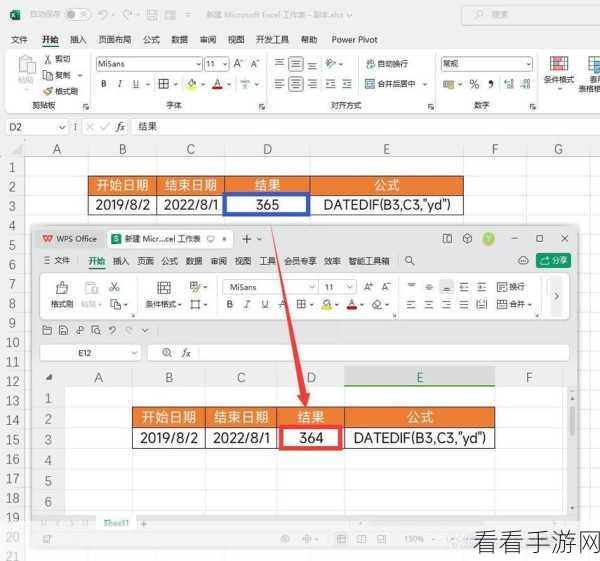
Task: Click the Save icon in the WPS quick toolbar
Action: 63,330
